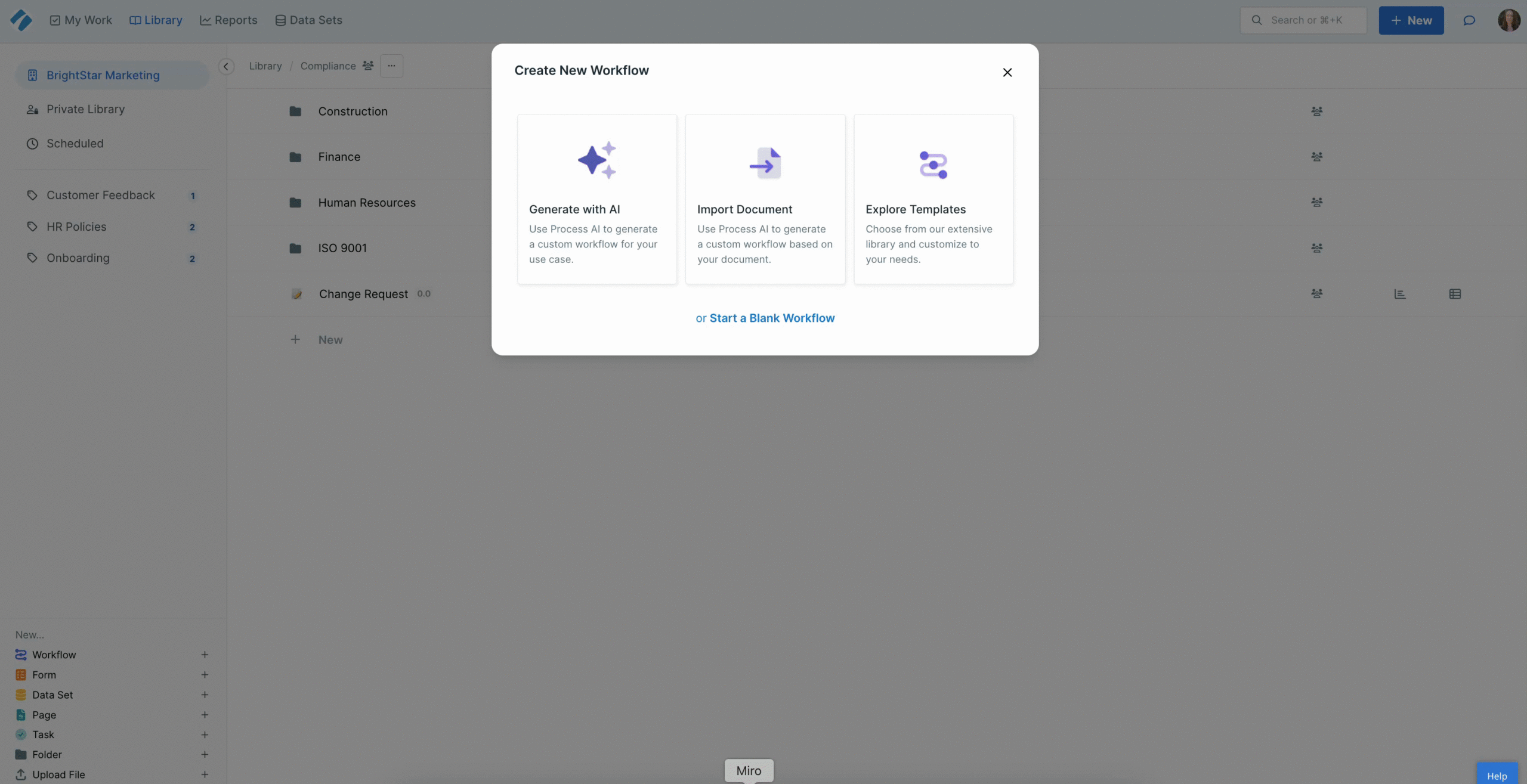Image resolution: width=1527 pixels, height=784 pixels.
Task: Click the team members icon on the Construction row
Action: 1318,111
